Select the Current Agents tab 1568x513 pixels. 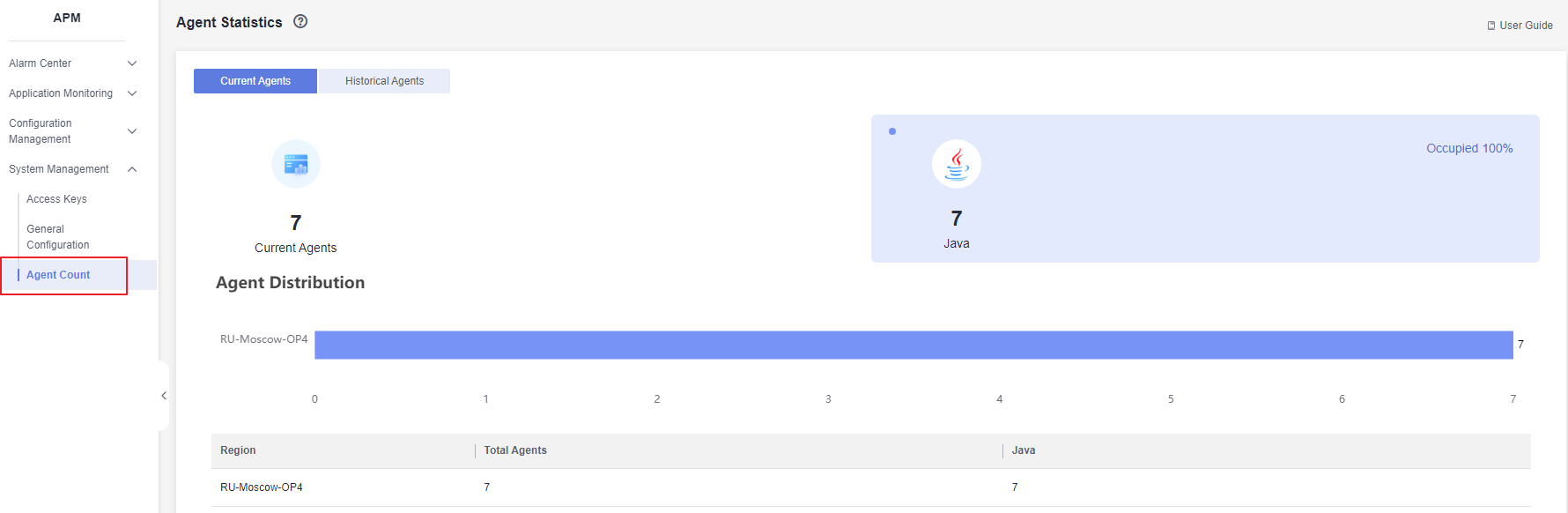coord(255,81)
